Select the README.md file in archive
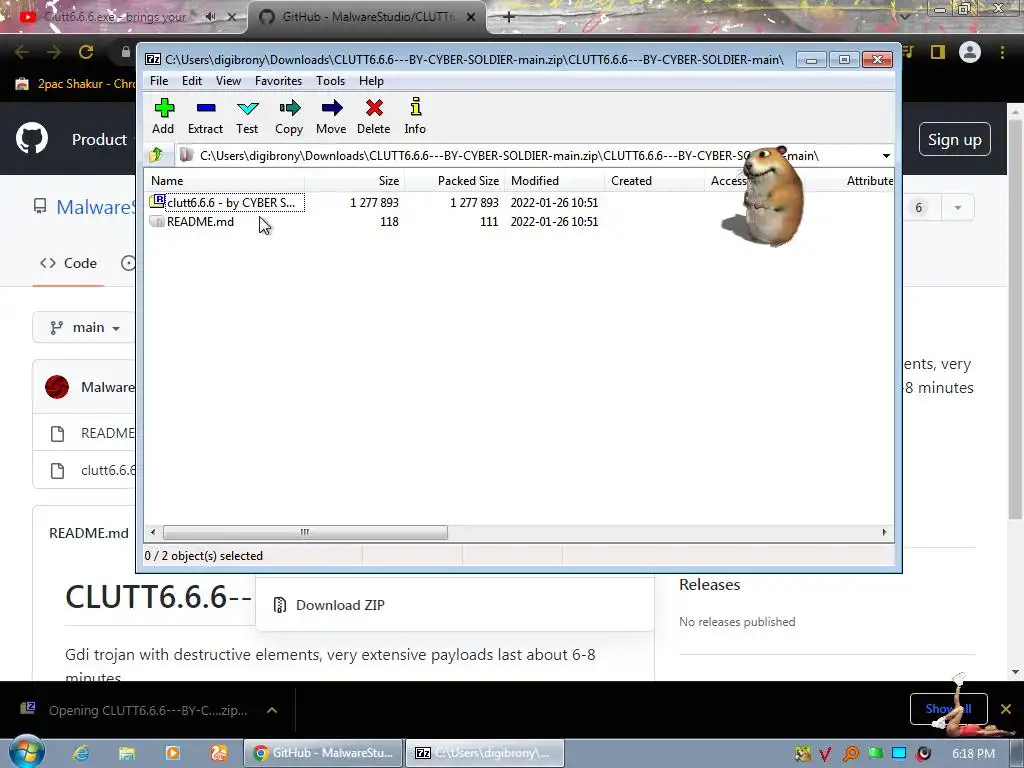The image size is (1024, 768). (192, 221)
